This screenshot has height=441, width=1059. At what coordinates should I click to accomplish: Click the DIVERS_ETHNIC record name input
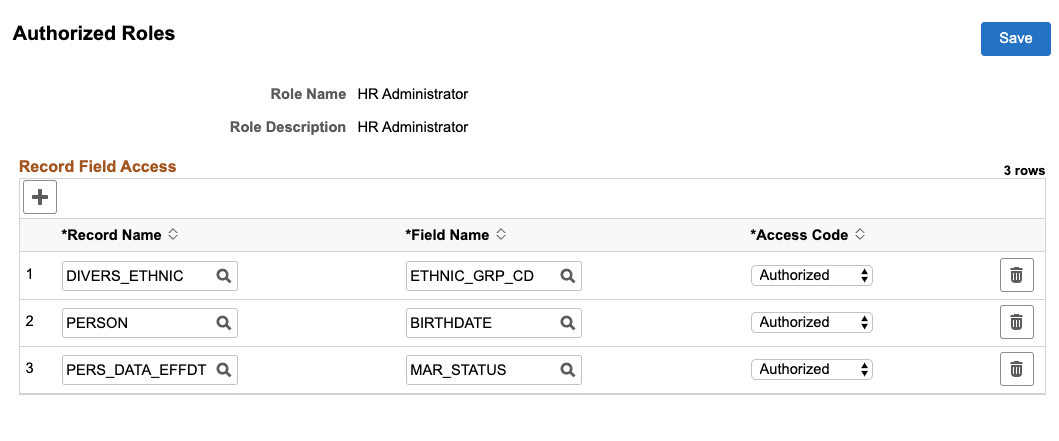click(137, 276)
